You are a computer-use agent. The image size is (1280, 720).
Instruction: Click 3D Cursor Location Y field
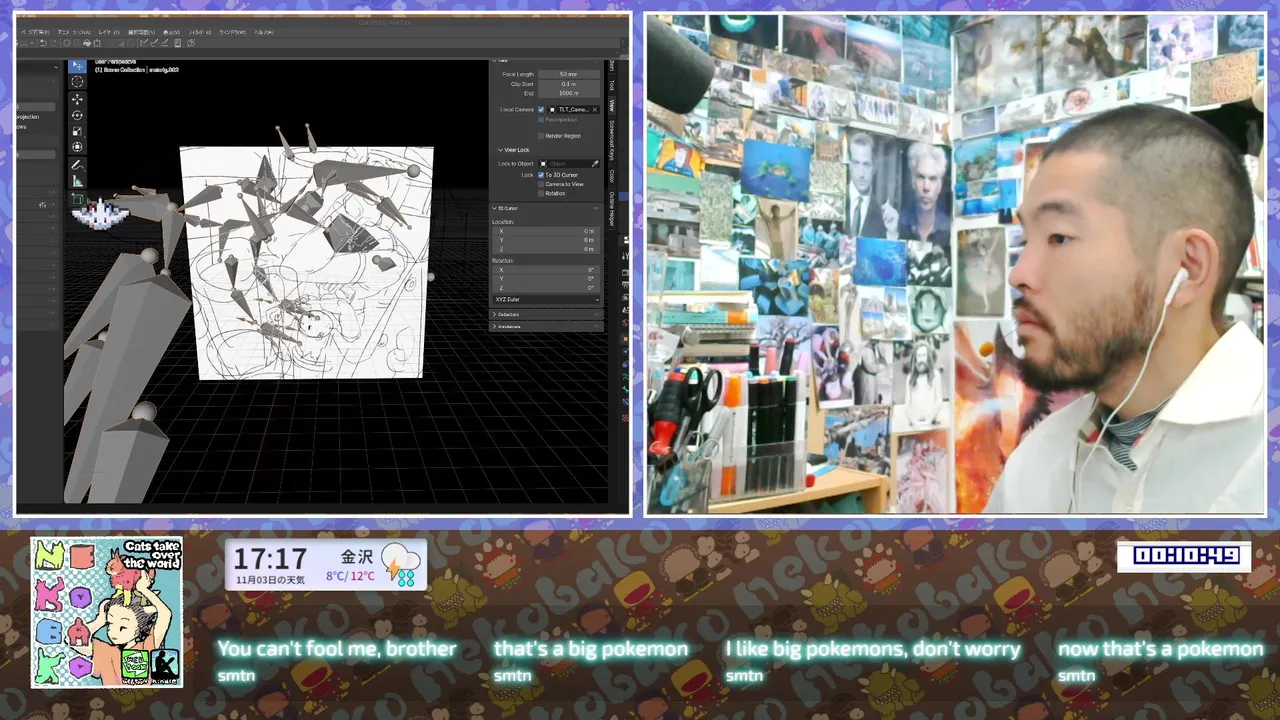pyautogui.click(x=546, y=240)
